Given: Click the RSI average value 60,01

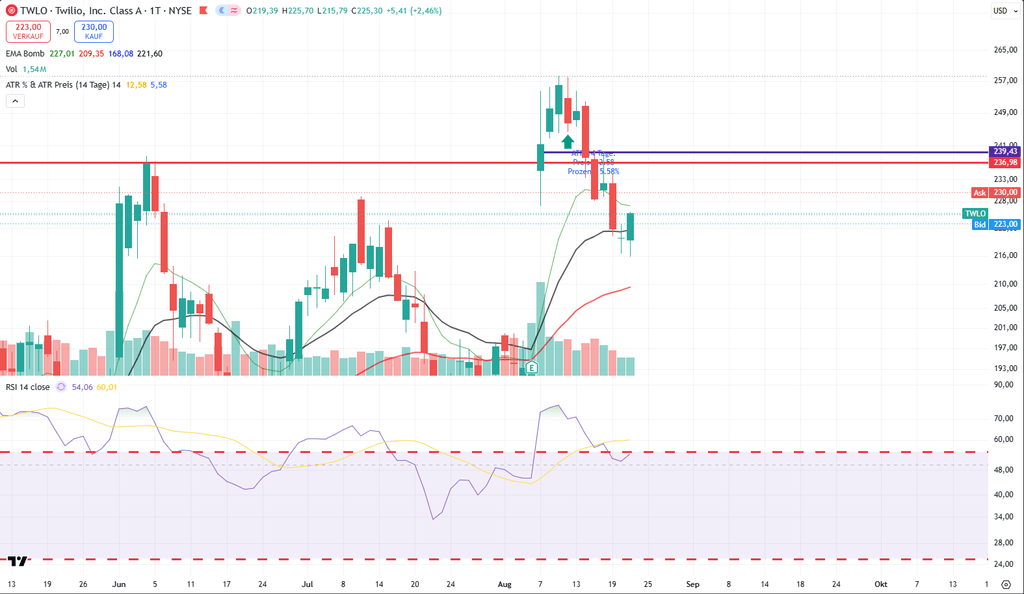Looking at the screenshot, I should [x=107, y=387].
